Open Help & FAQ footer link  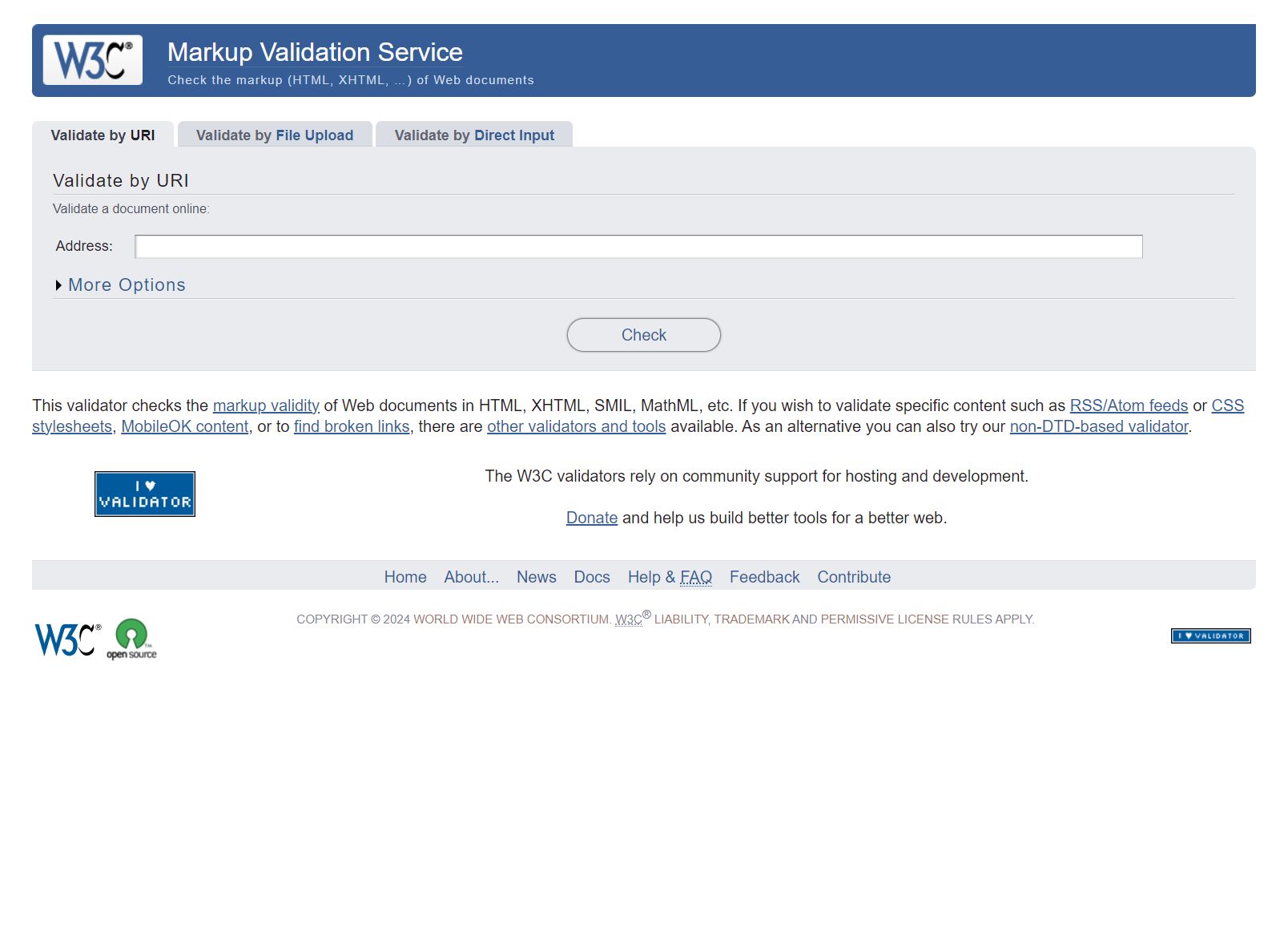(670, 577)
